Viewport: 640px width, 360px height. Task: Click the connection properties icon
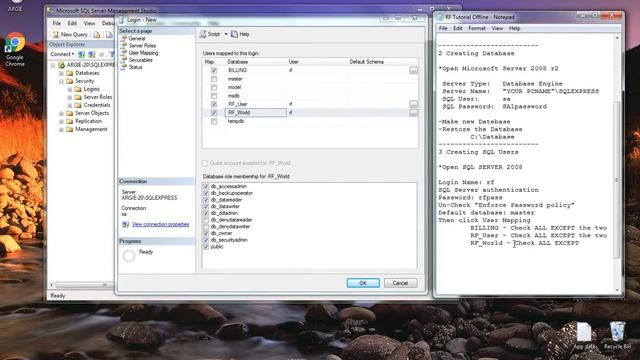[125, 224]
